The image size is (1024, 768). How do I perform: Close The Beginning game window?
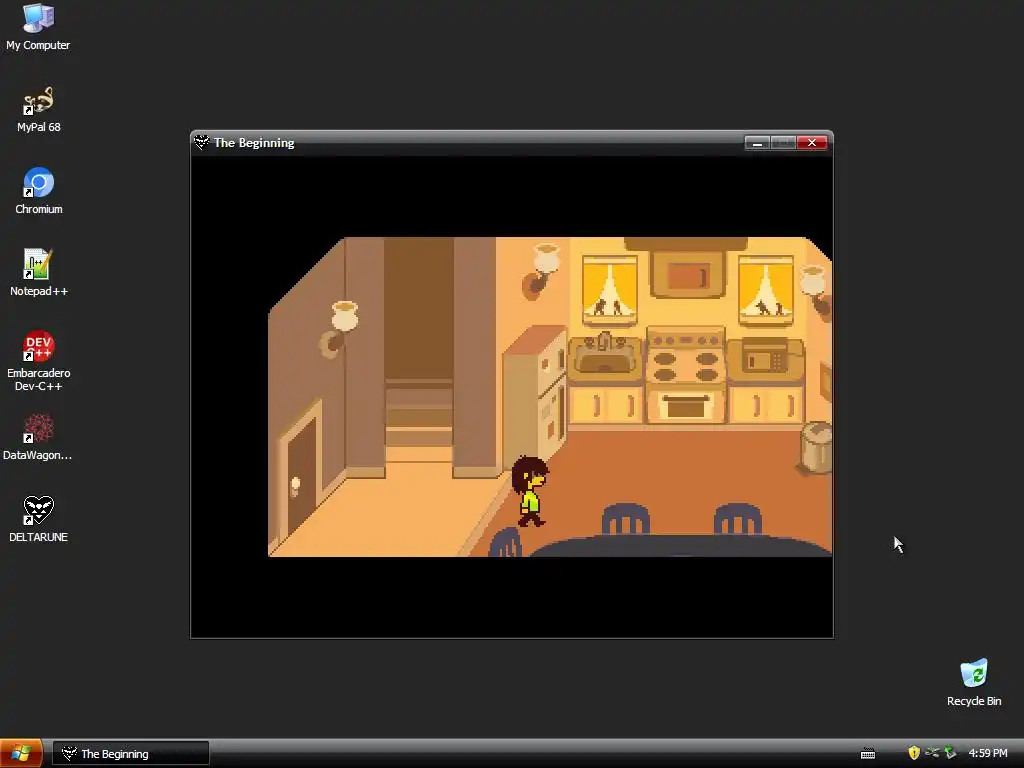(x=812, y=143)
